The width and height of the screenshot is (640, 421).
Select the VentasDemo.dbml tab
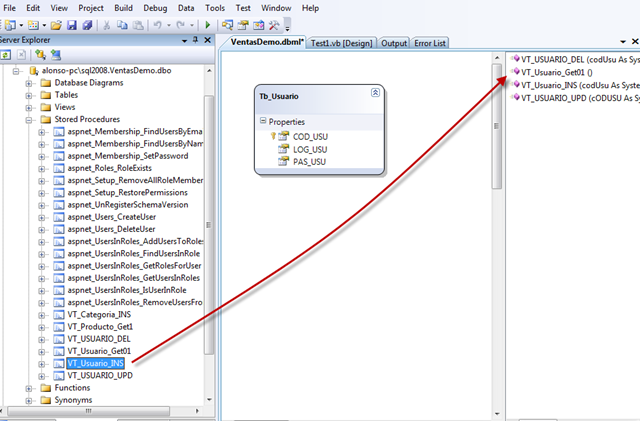(x=267, y=42)
